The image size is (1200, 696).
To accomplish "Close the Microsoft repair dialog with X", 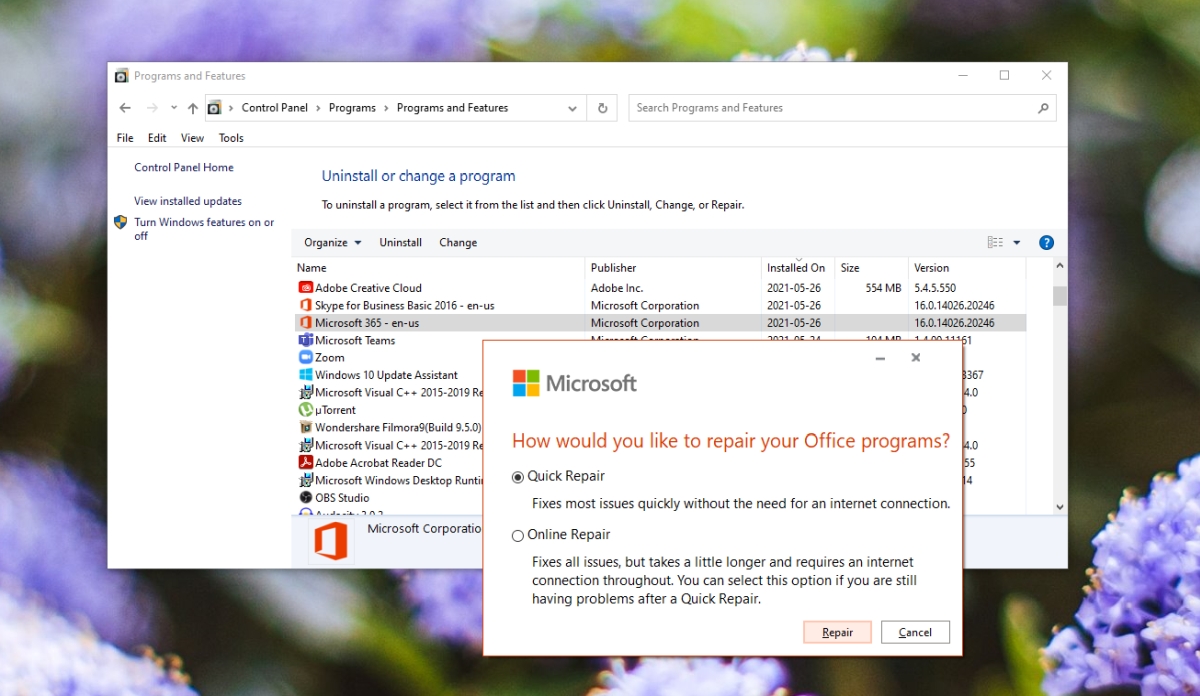I will 916,358.
